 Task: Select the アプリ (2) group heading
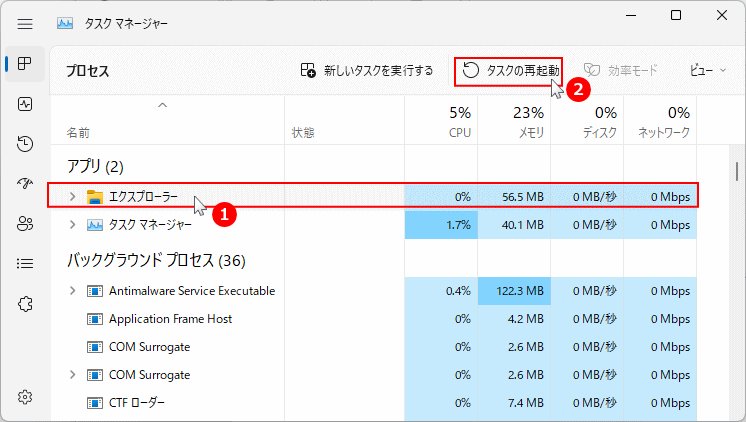[95, 167]
